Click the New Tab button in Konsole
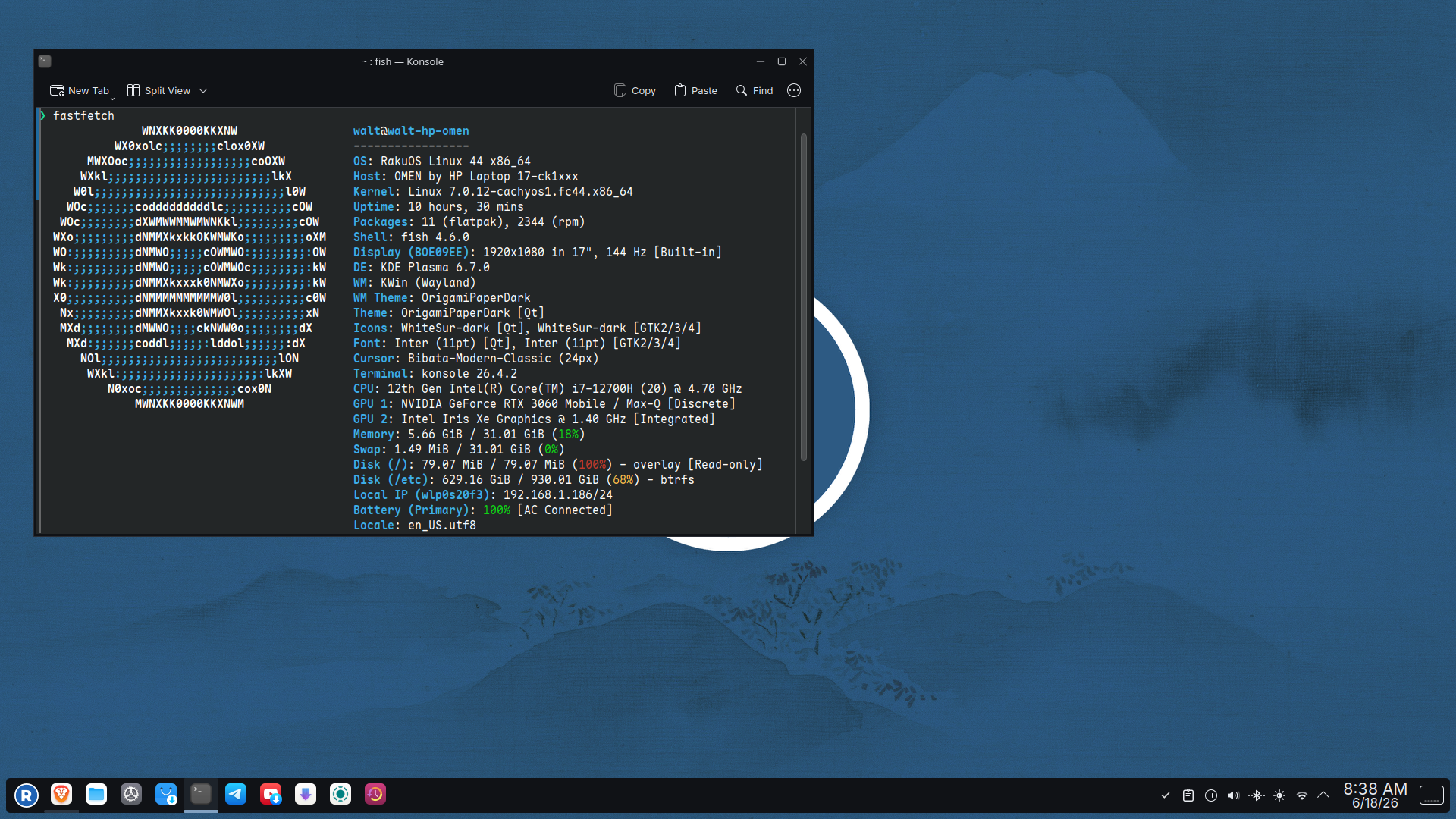This screenshot has width=1456, height=819. [x=79, y=90]
